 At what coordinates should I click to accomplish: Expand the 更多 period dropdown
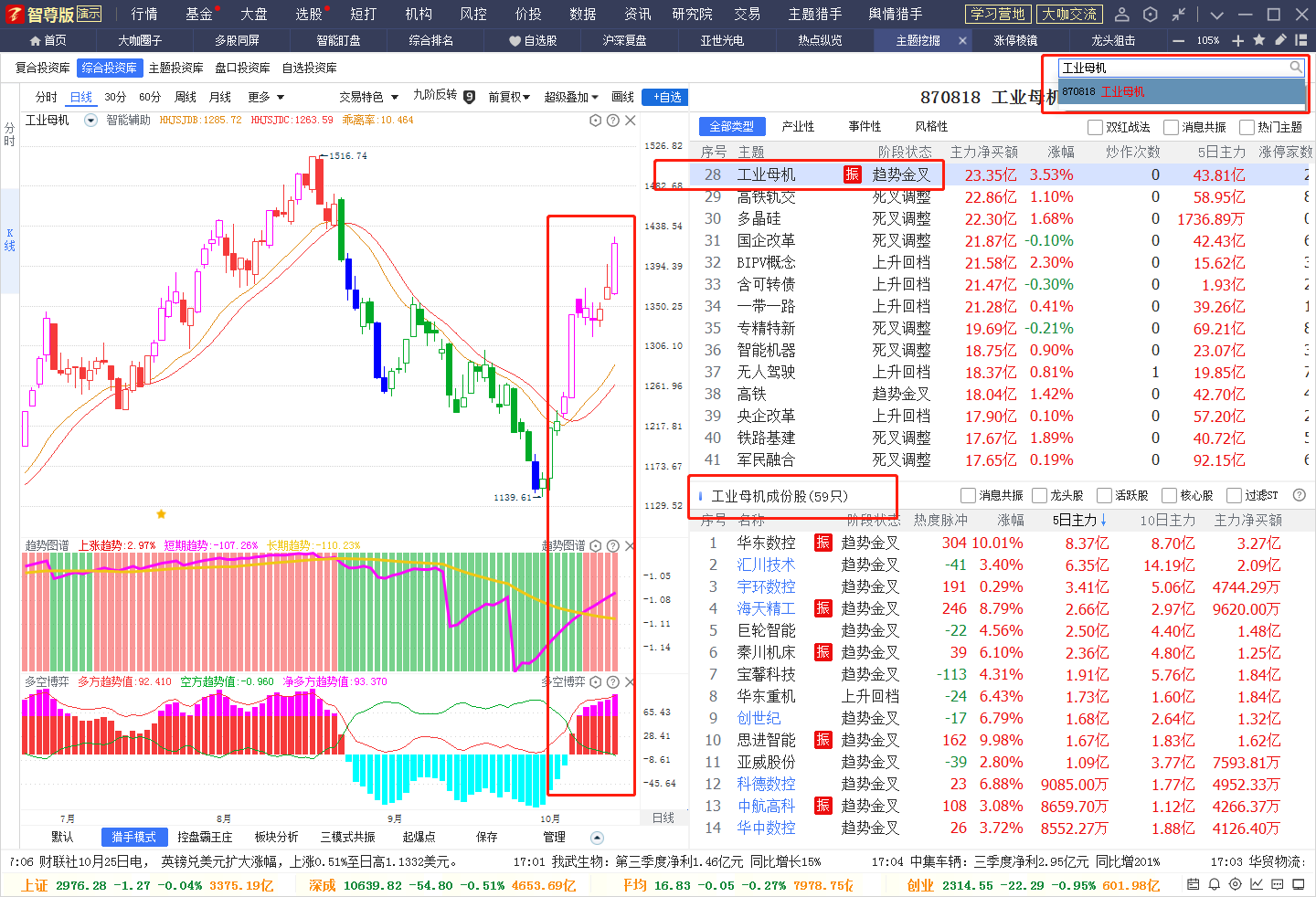266,97
